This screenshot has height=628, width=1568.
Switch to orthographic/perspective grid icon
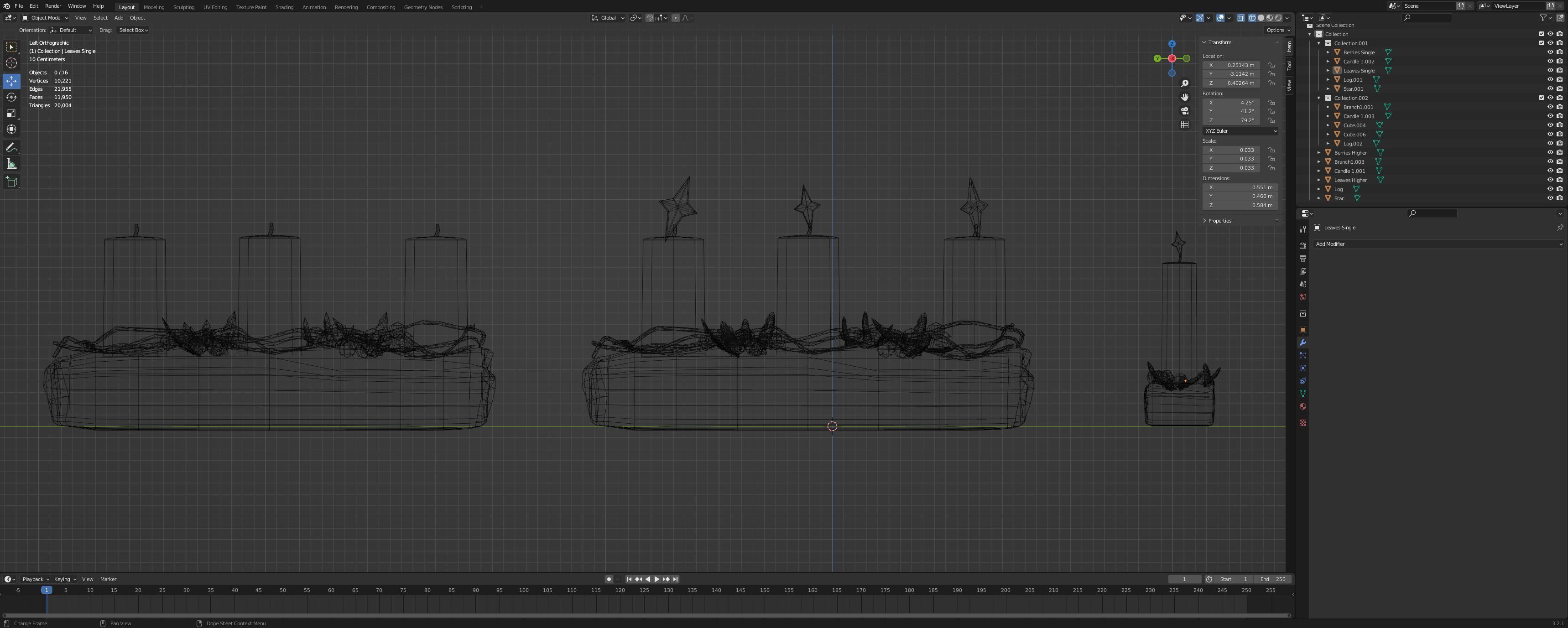click(x=1184, y=125)
